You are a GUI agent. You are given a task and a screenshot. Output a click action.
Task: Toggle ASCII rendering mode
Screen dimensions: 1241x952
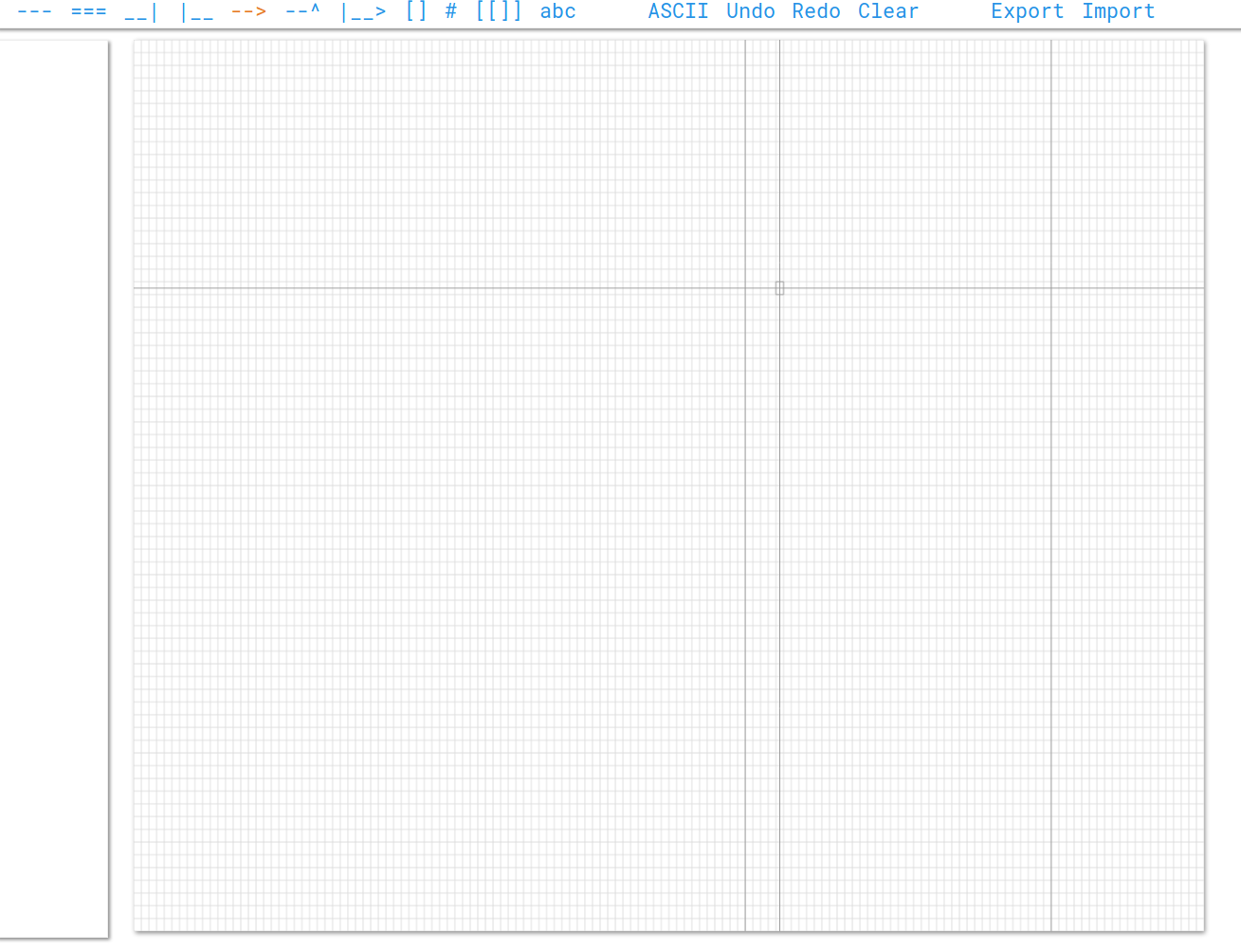pyautogui.click(x=679, y=11)
